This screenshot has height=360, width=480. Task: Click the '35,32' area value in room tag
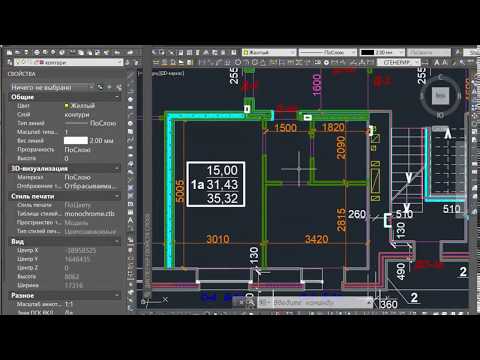(x=222, y=198)
